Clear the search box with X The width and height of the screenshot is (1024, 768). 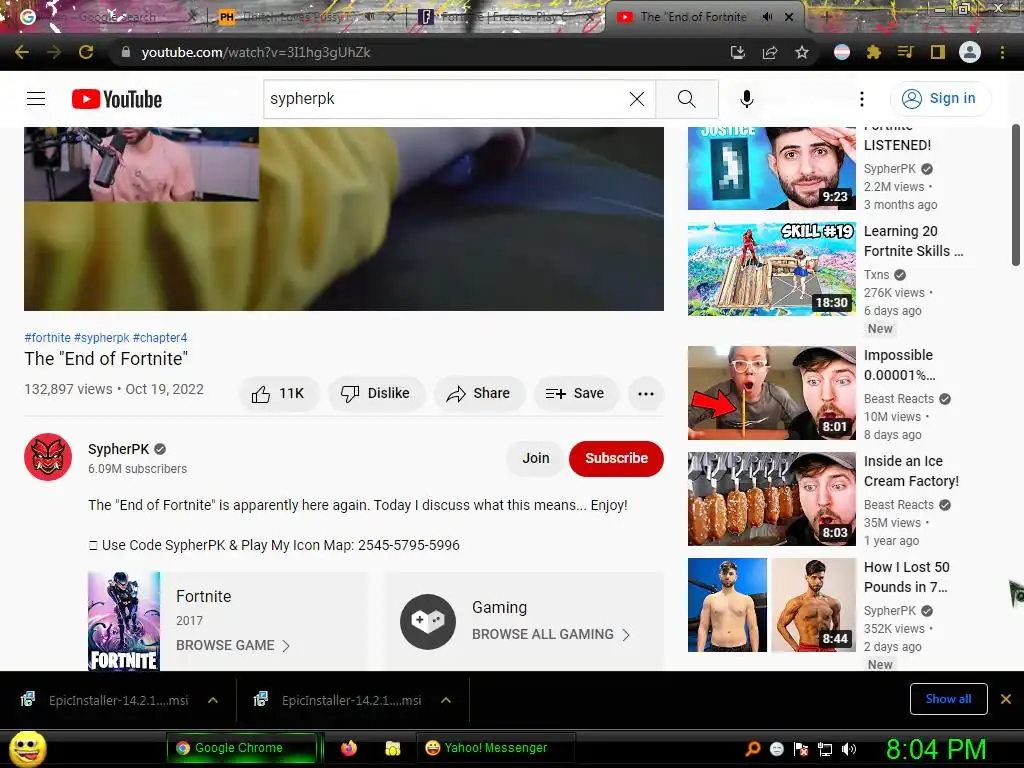[x=637, y=99]
